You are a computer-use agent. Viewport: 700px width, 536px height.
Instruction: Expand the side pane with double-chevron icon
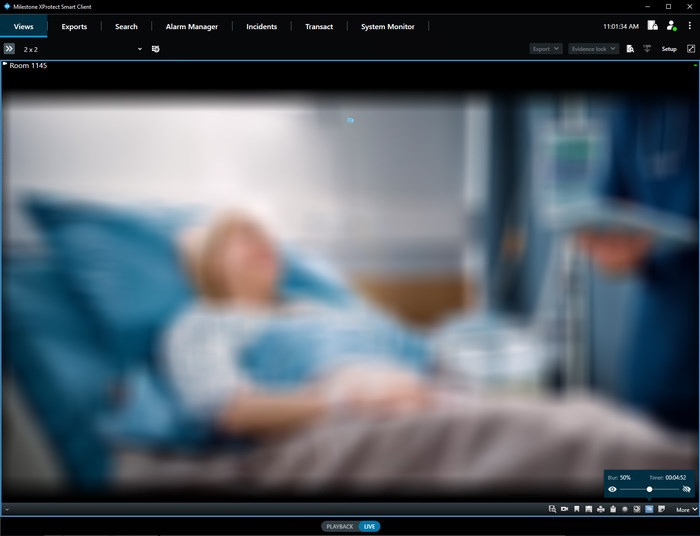coord(9,49)
